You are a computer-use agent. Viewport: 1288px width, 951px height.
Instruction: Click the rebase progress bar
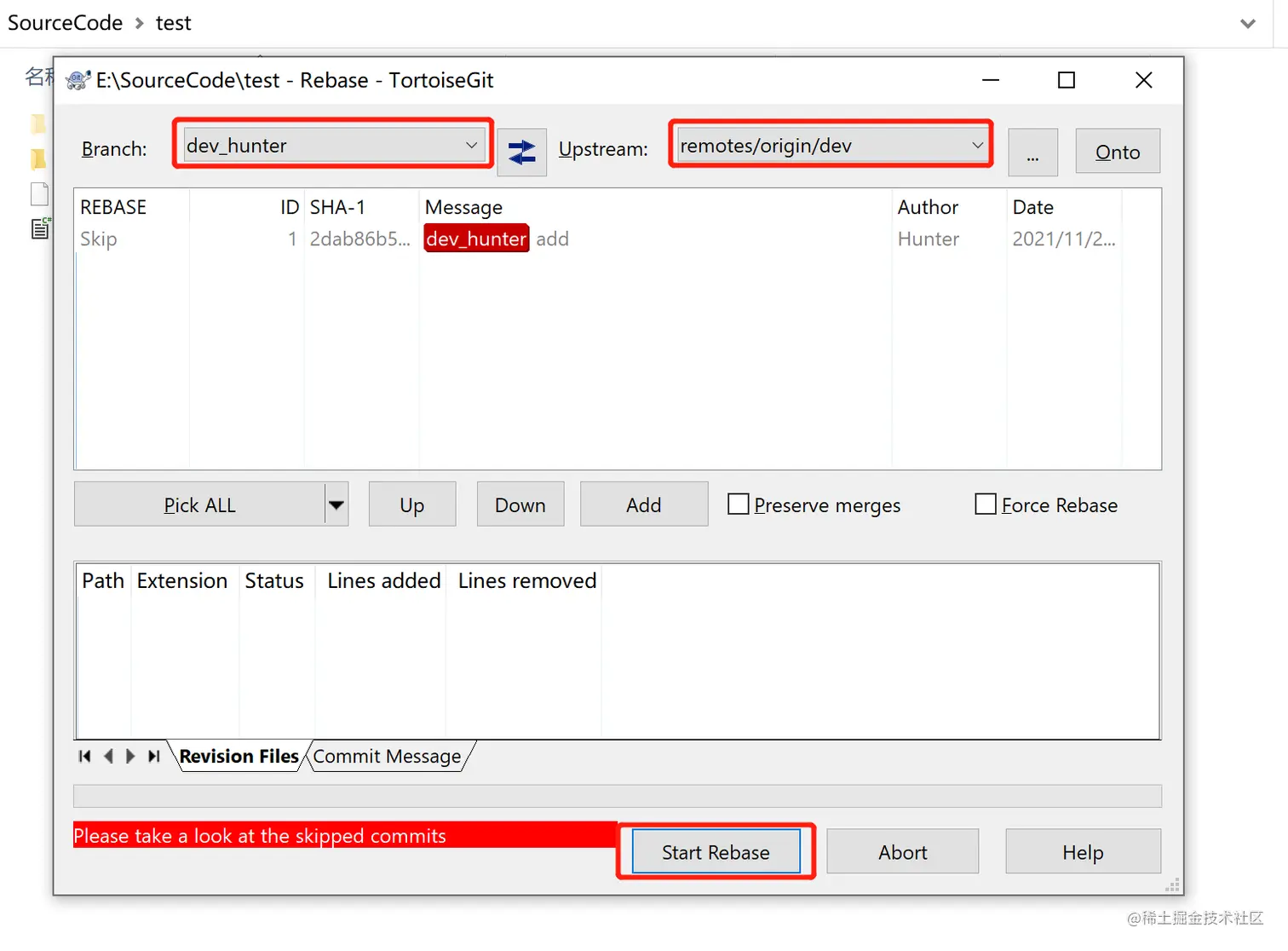tap(618, 796)
